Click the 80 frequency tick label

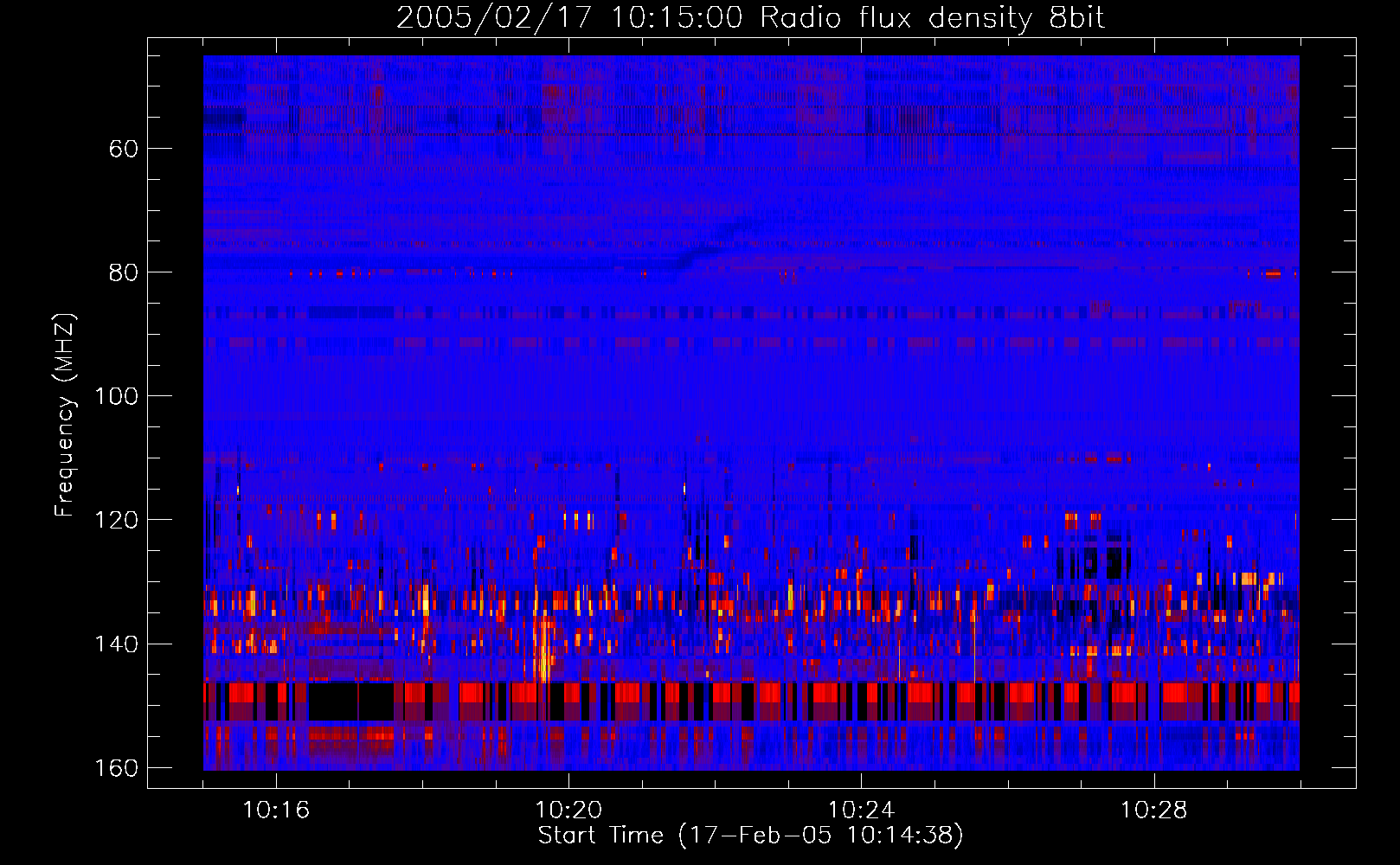[x=124, y=272]
